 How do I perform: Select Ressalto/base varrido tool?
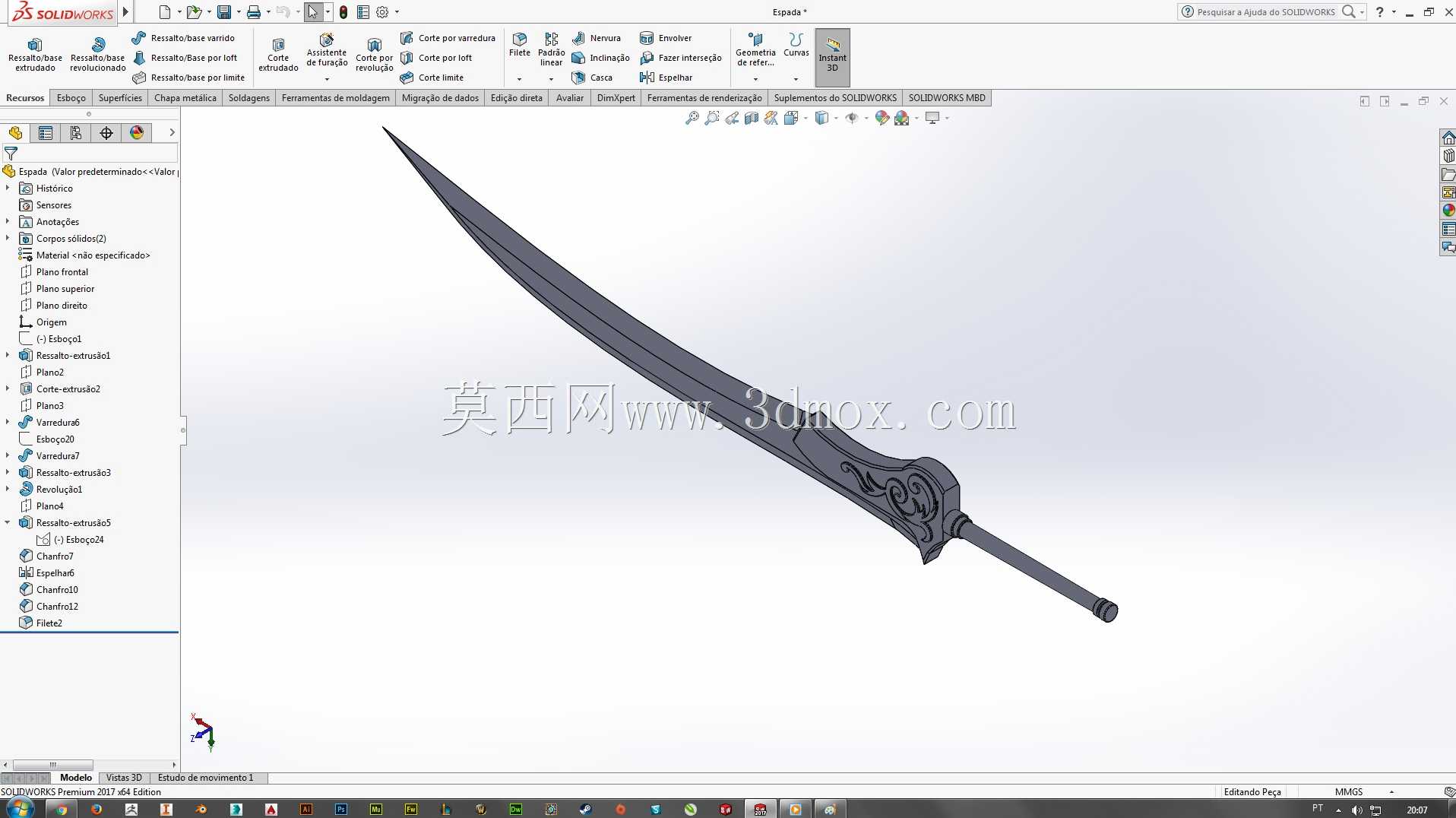(x=183, y=38)
